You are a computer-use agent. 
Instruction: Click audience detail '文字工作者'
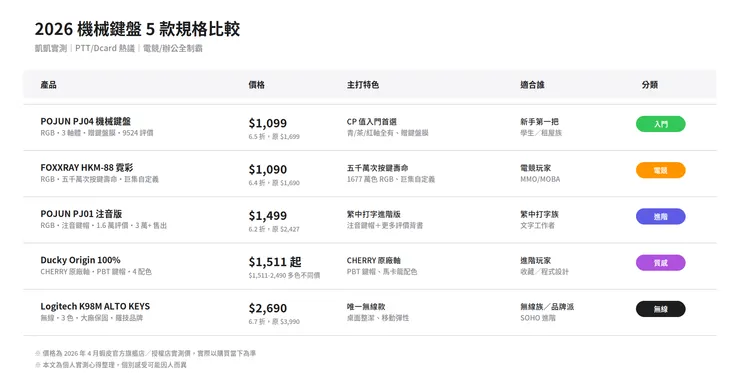tap(538, 226)
